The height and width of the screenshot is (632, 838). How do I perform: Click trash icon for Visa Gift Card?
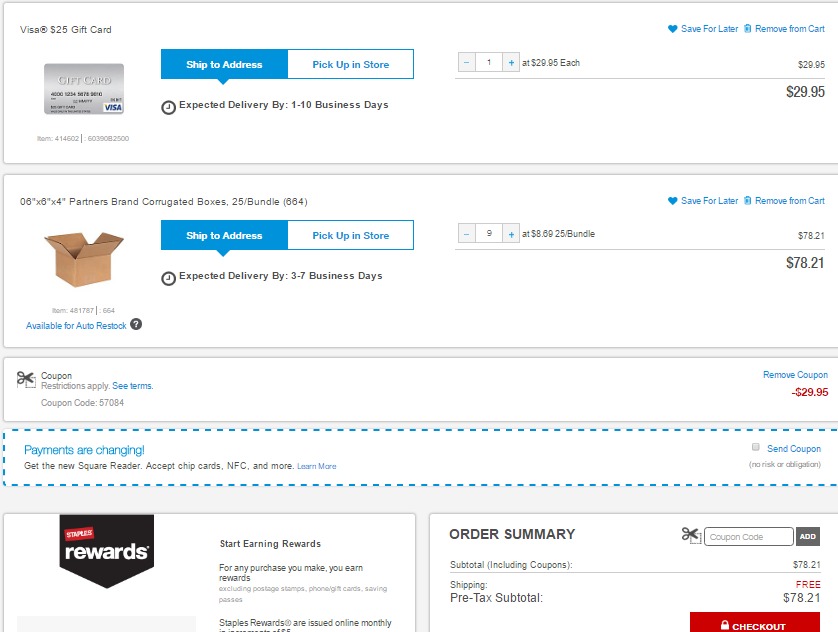click(748, 28)
